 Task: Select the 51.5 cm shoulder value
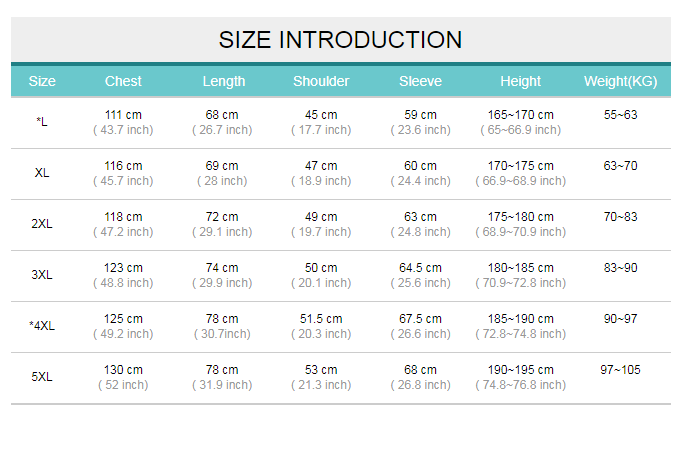[321, 319]
